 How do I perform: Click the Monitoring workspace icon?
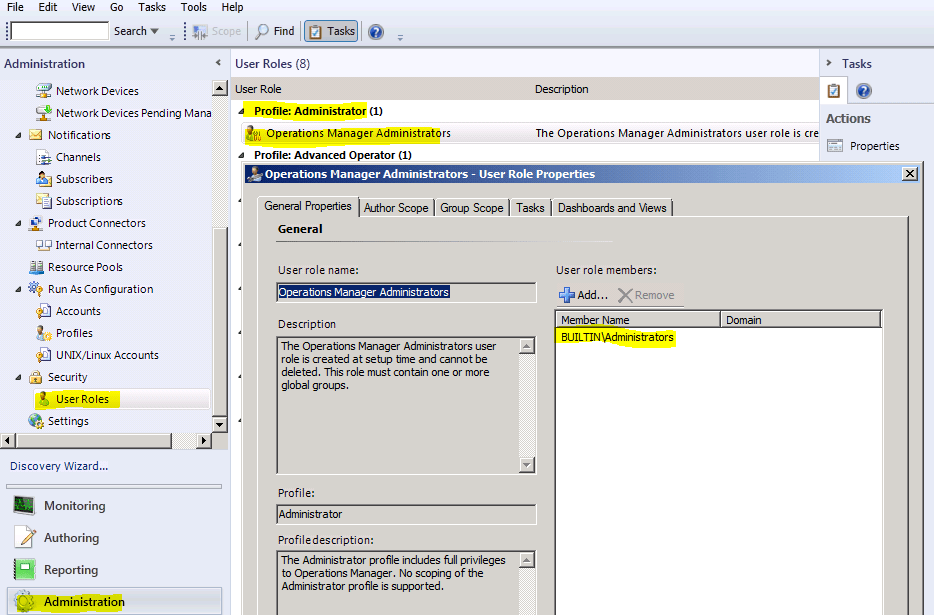(24, 505)
